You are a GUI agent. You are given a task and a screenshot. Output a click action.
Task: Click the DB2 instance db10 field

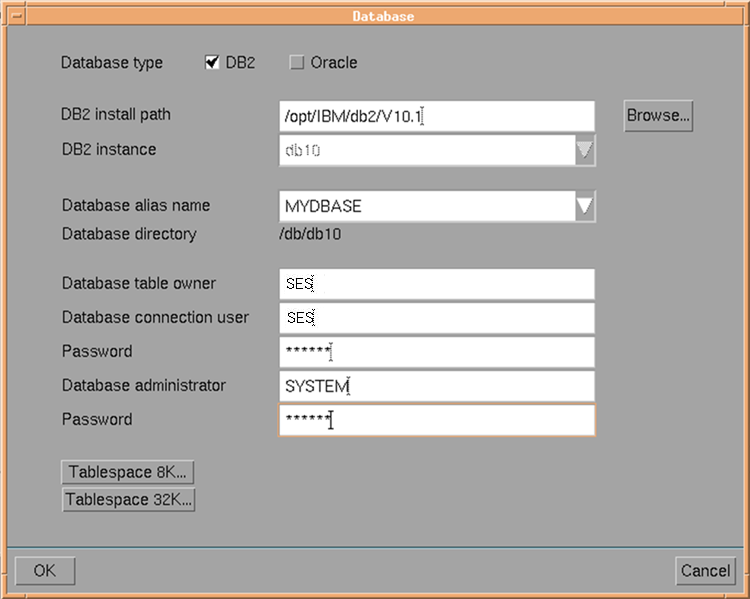[x=425, y=151]
